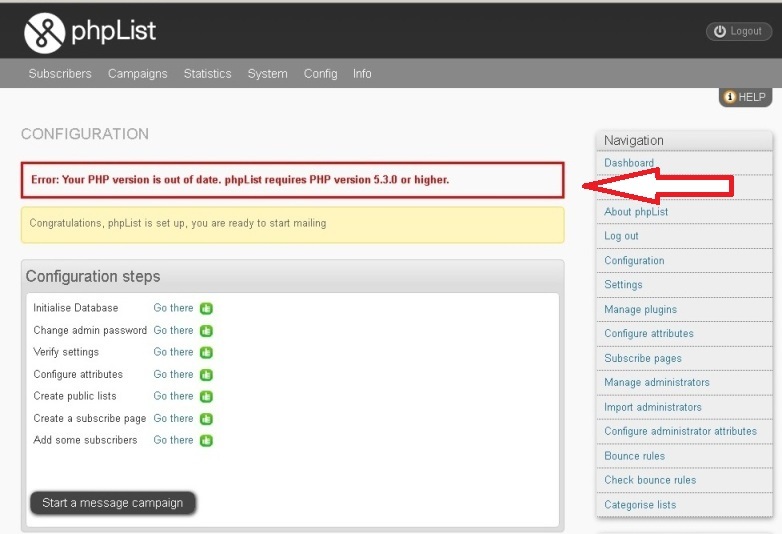Click the green icon beside Create public lists
The image size is (782, 534).
[206, 396]
